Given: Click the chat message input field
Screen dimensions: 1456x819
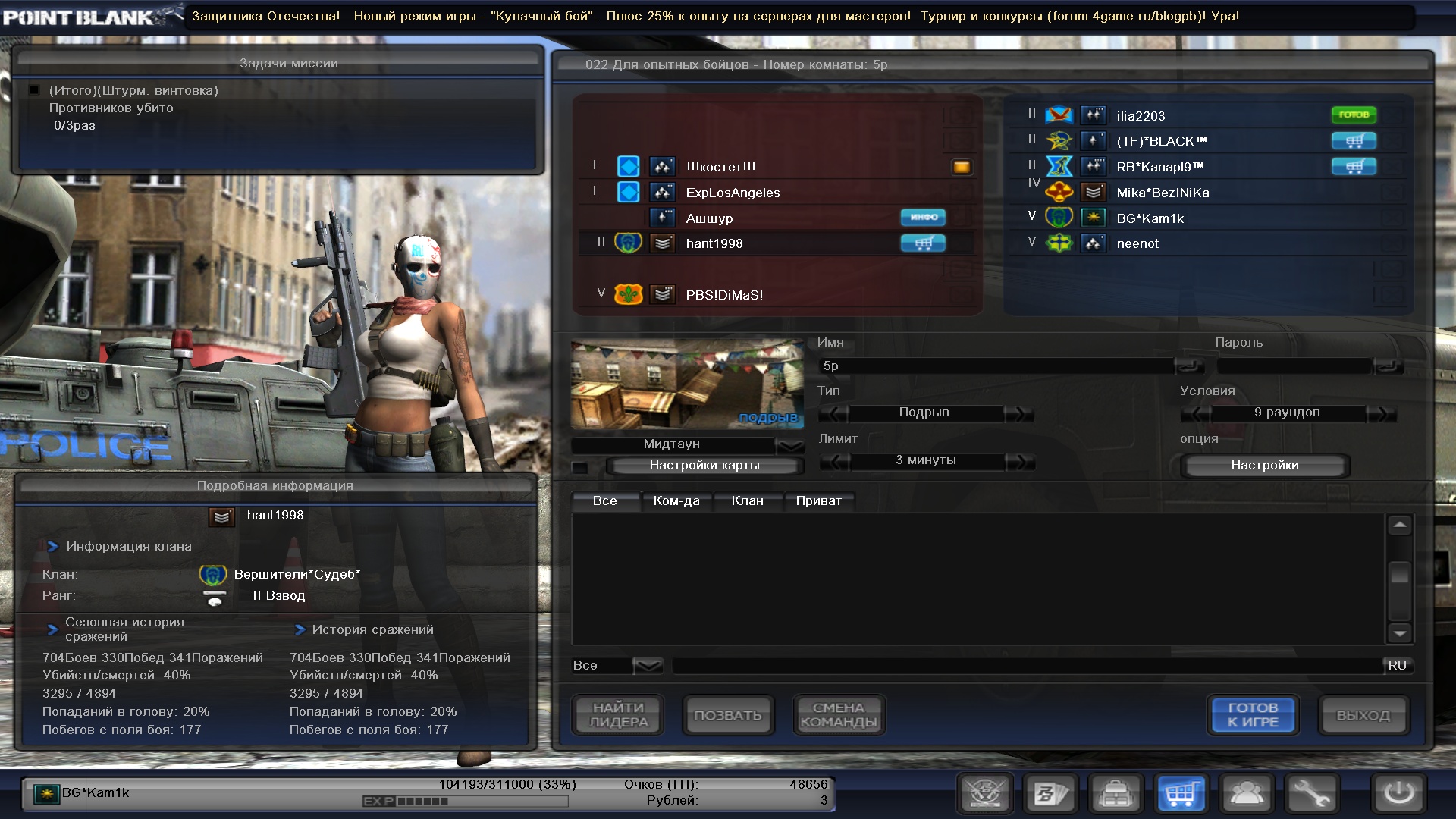Looking at the screenshot, I should coord(1028,666).
